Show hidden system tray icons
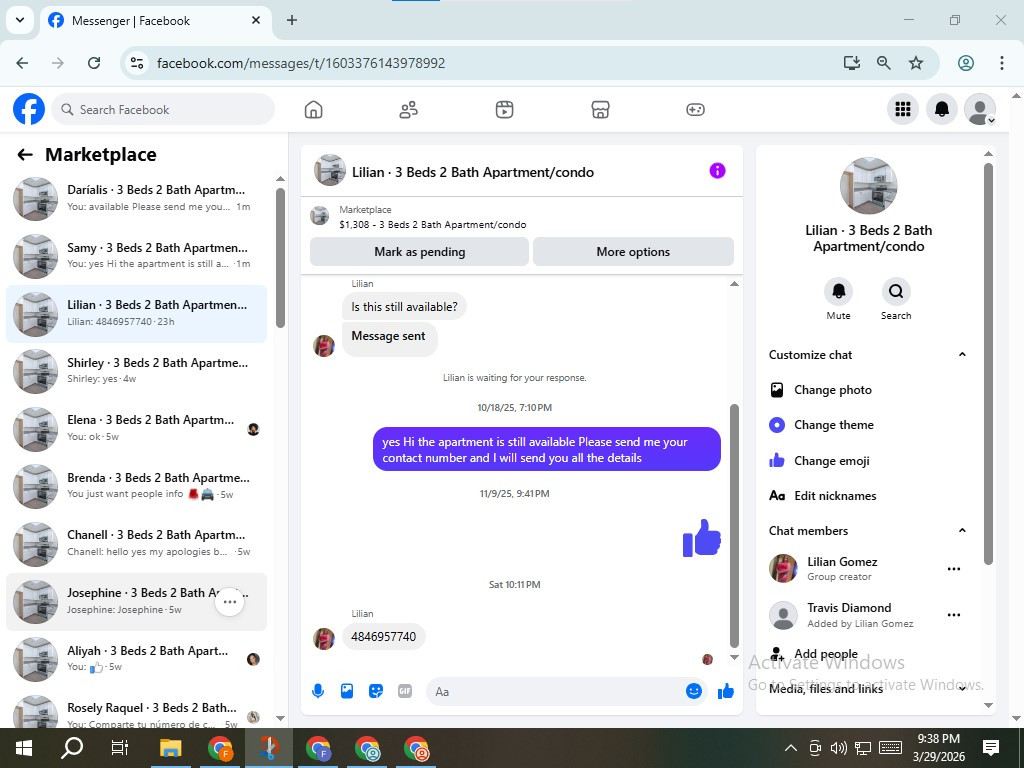The image size is (1024, 768). point(790,748)
